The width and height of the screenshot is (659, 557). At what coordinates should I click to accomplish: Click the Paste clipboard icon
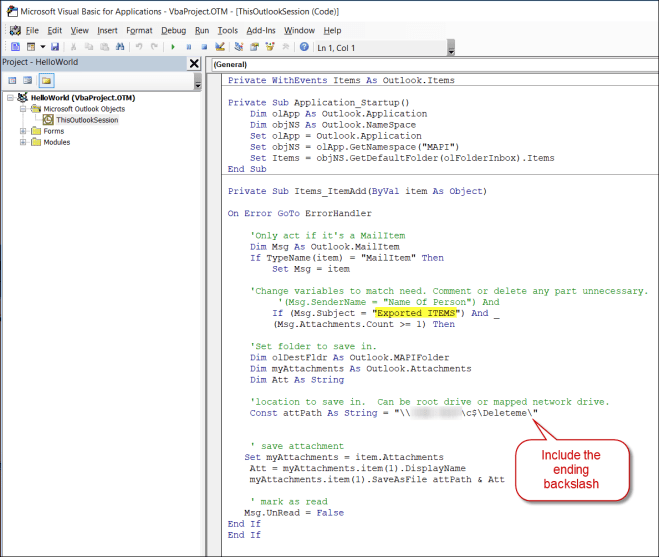(x=104, y=47)
